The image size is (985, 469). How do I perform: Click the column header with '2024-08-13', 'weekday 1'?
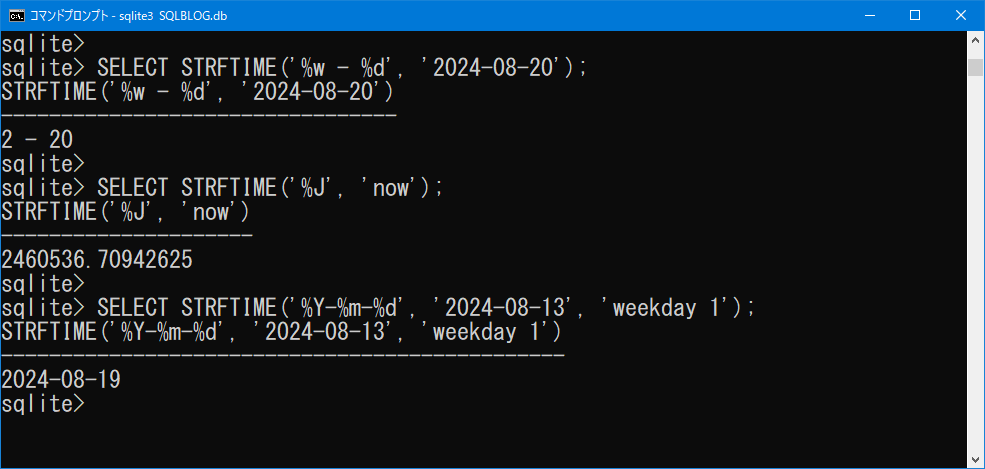[282, 332]
